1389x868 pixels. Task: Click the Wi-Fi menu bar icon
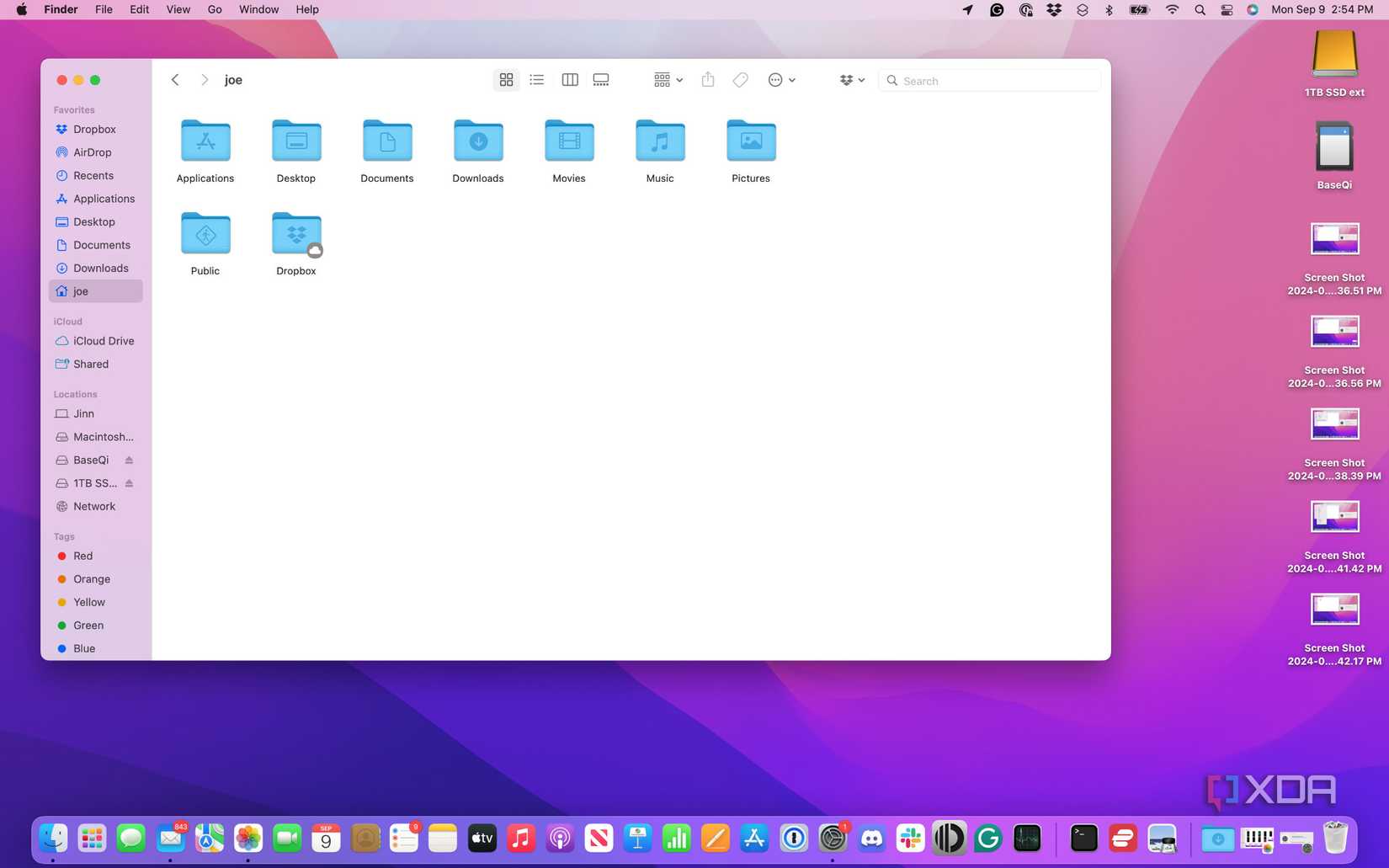point(1172,9)
